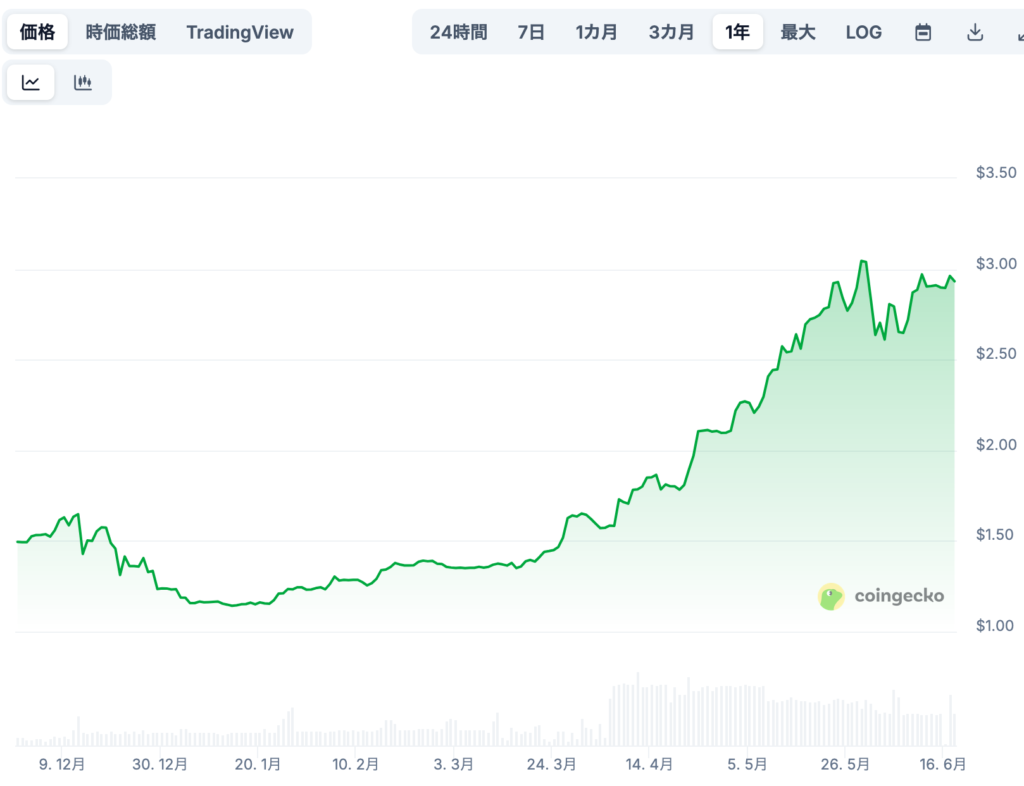Click the 10. 2月 date label
1024x786 pixels.
click(x=355, y=764)
